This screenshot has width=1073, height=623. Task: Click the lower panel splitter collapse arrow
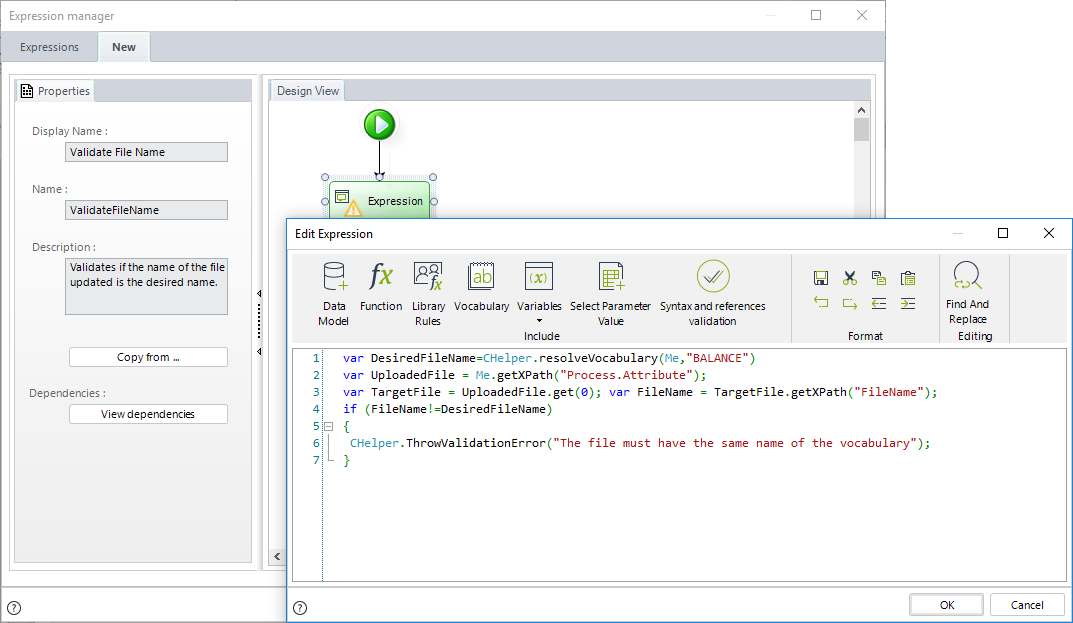coord(259,351)
